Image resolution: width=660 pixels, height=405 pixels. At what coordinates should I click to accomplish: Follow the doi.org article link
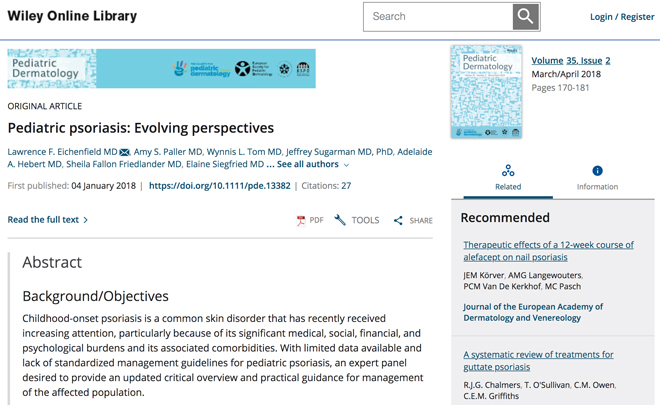tap(220, 186)
